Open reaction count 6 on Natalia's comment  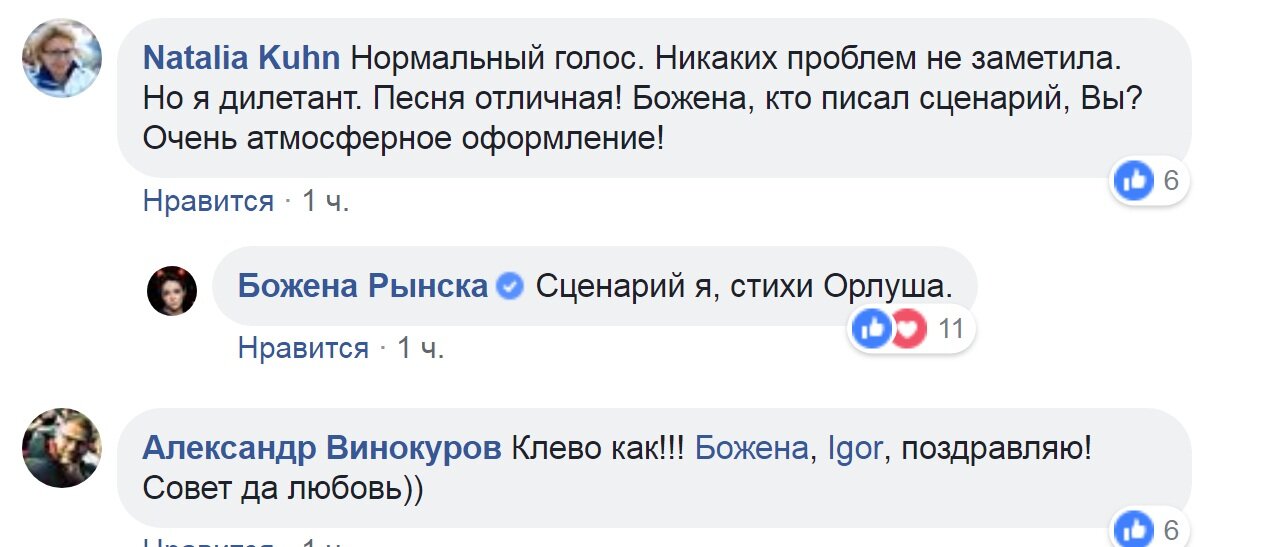click(1171, 182)
